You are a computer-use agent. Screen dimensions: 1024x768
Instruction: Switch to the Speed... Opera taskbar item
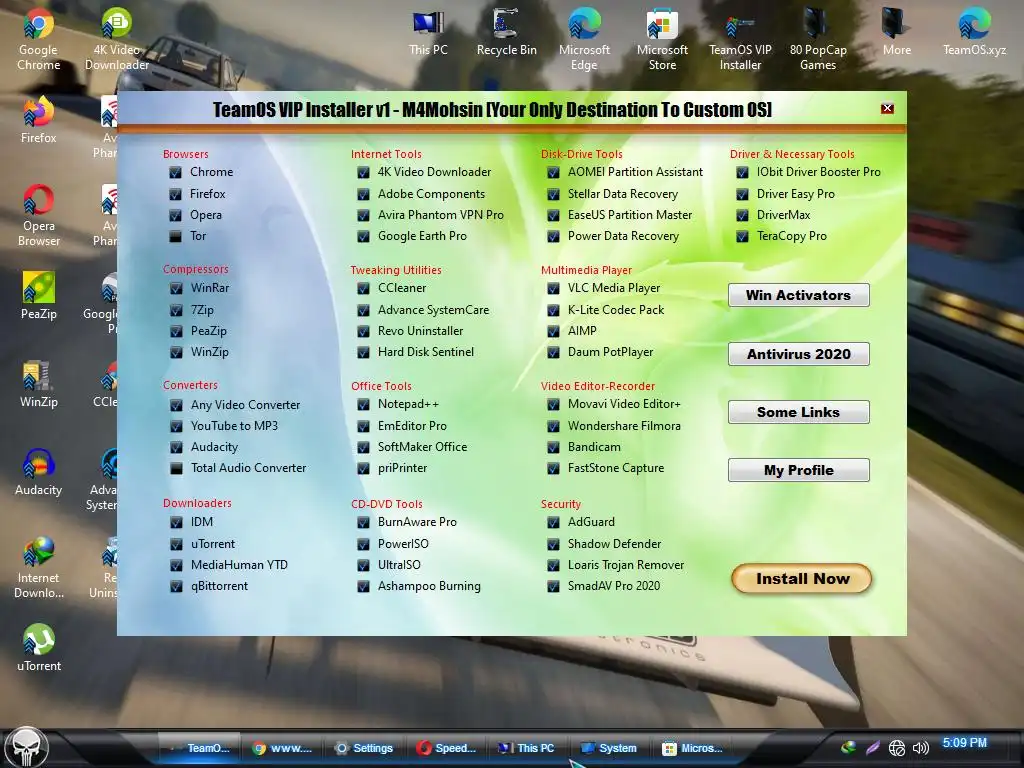point(447,748)
